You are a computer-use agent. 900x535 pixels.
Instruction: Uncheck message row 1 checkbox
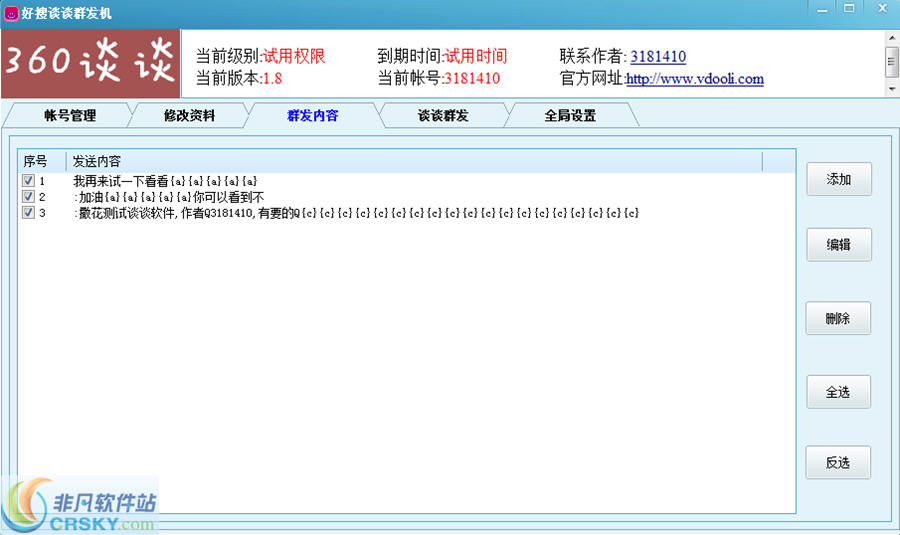(x=28, y=180)
